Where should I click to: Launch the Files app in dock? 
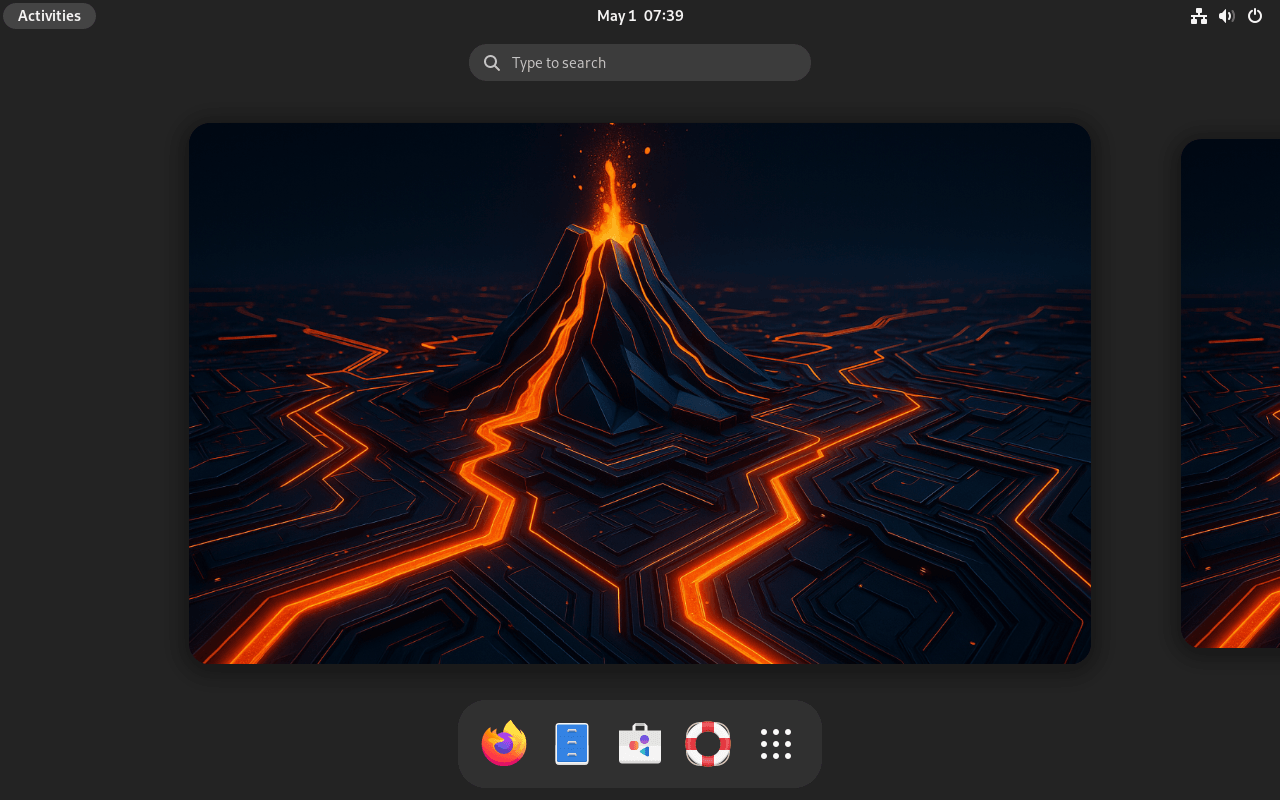tap(572, 744)
